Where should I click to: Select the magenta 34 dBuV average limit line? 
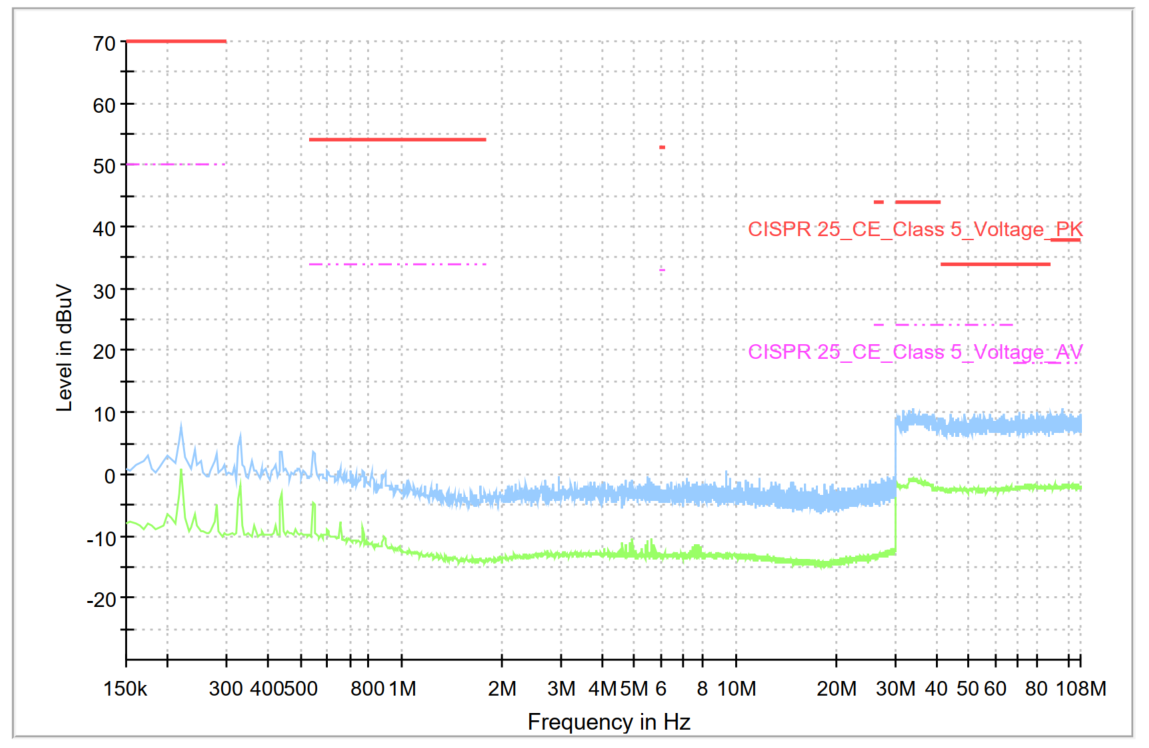coord(397,264)
